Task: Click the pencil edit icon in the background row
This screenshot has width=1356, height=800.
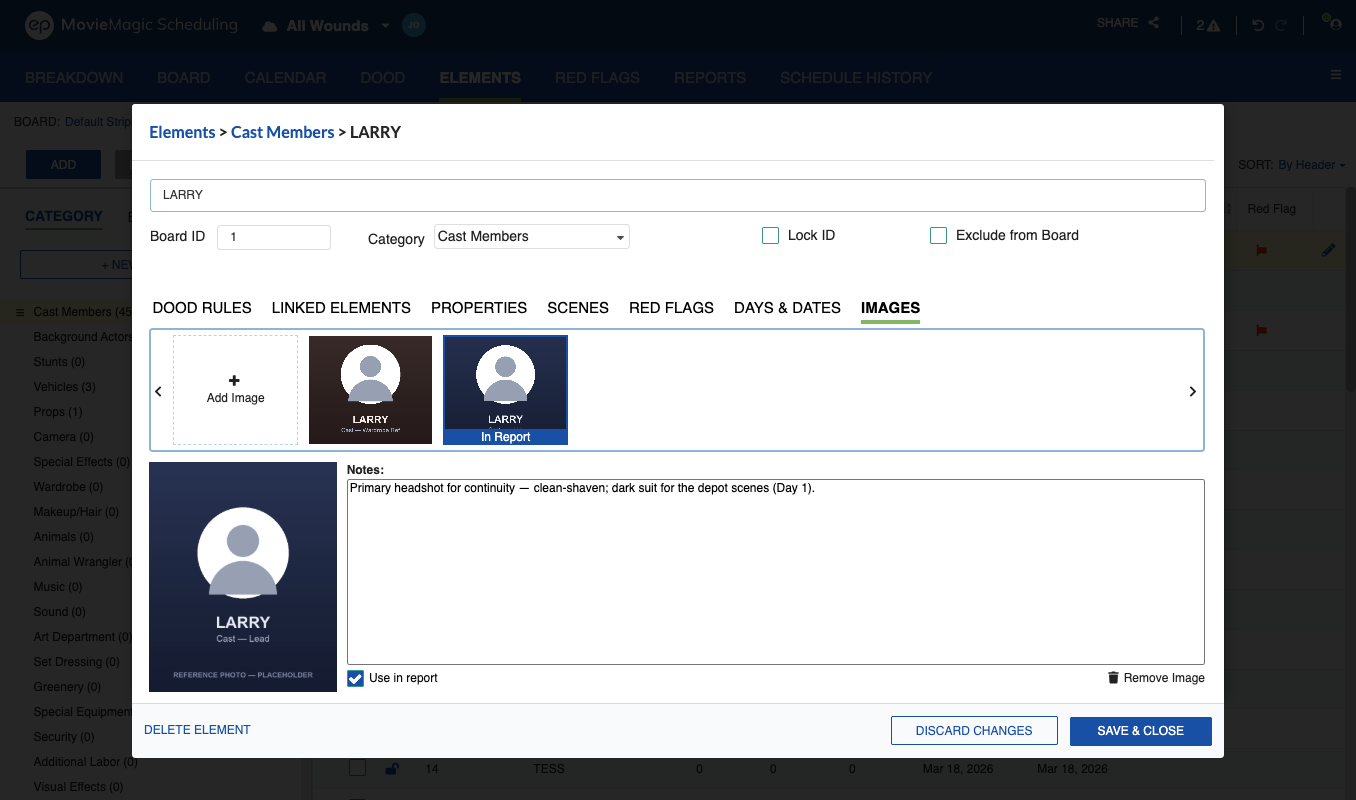Action: [1328, 251]
